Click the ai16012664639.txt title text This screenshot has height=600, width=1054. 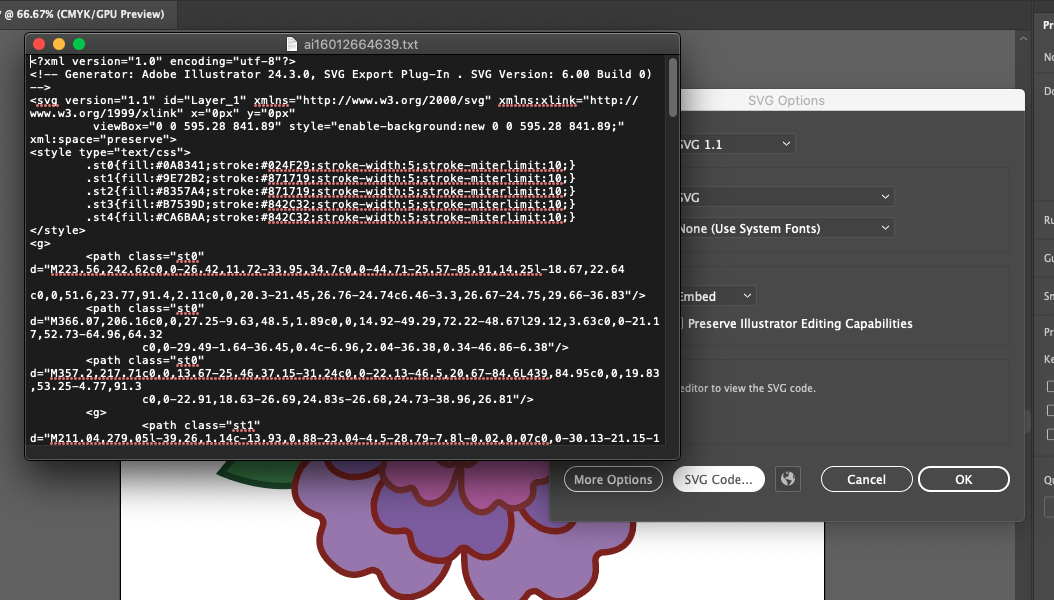pyautogui.click(x=361, y=44)
